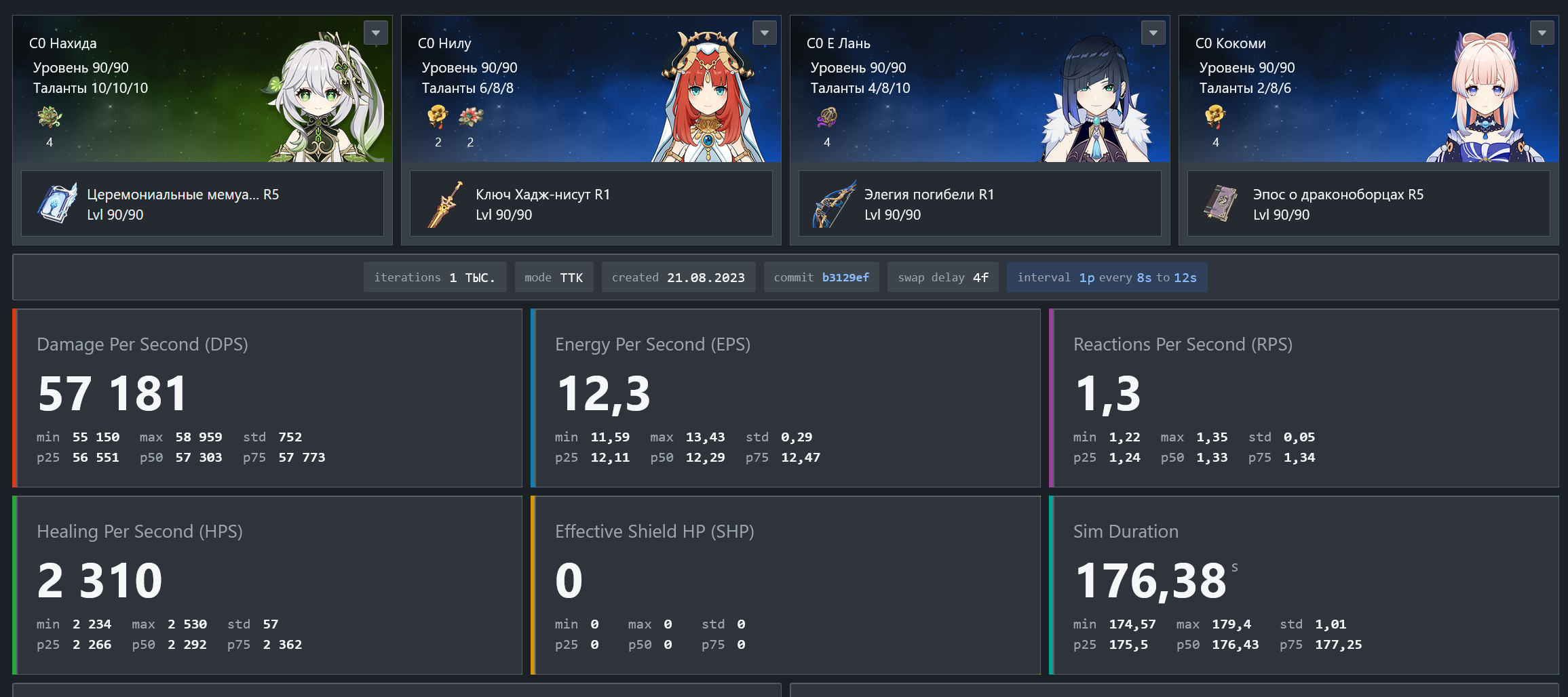Click the RPS value '1,3'
This screenshot has width=1568, height=697.
(1108, 394)
